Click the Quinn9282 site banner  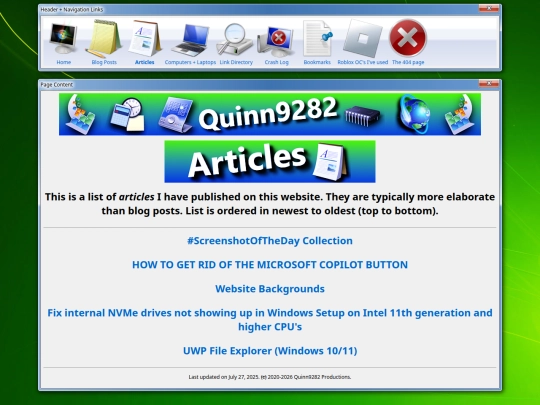point(270,114)
